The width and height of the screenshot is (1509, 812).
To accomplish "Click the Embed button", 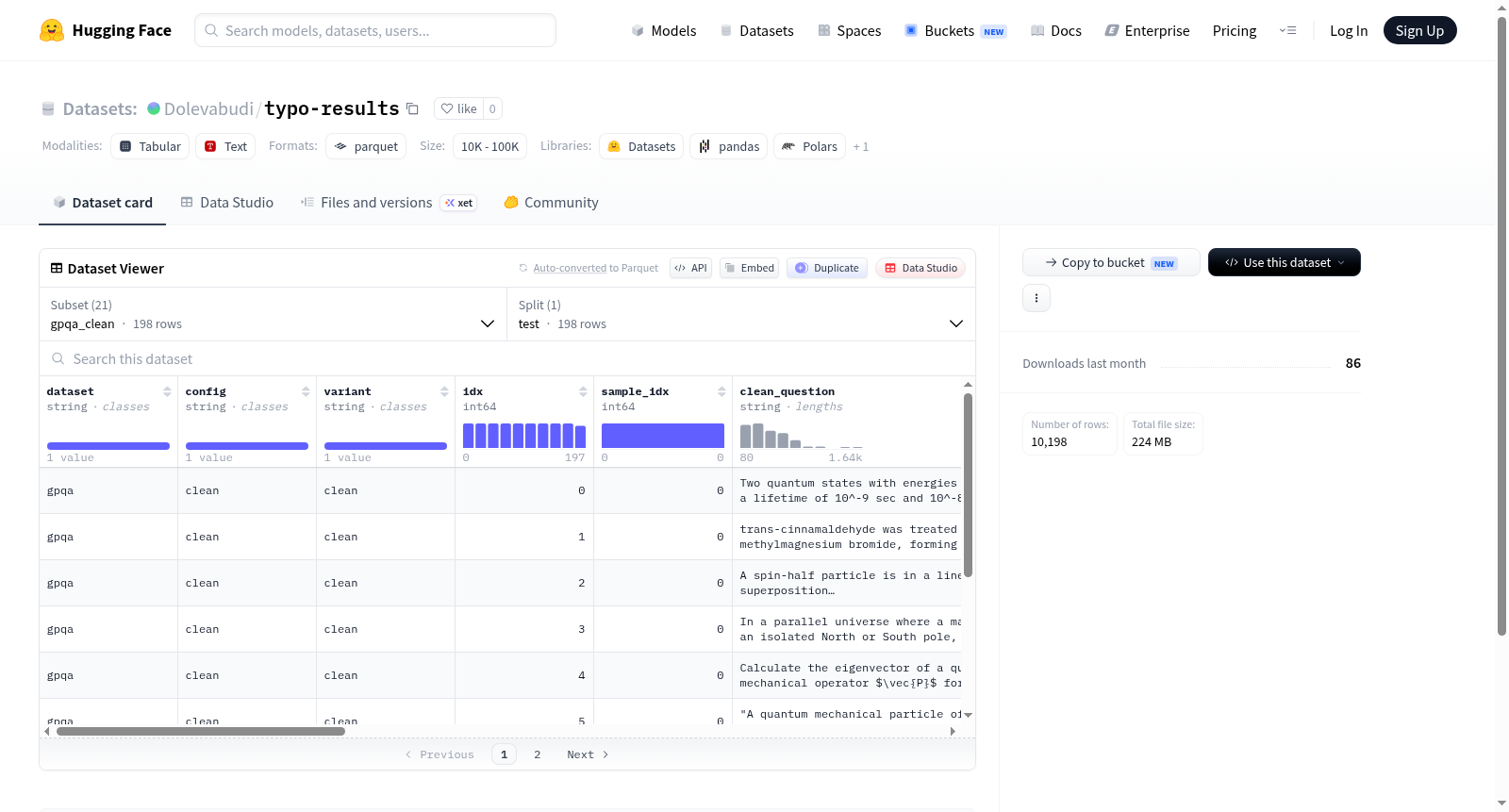I will tap(749, 268).
